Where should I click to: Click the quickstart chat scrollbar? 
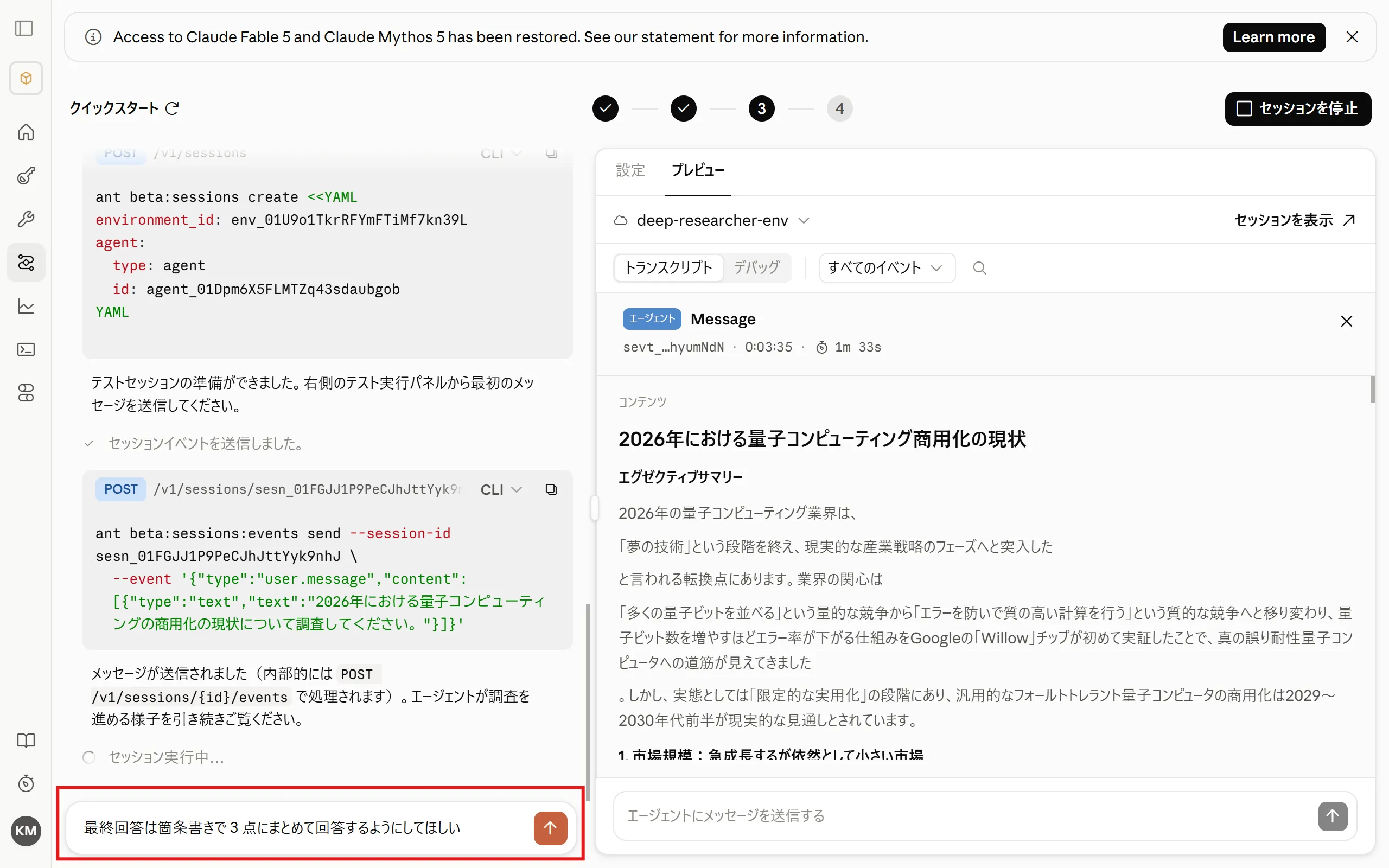click(x=587, y=702)
